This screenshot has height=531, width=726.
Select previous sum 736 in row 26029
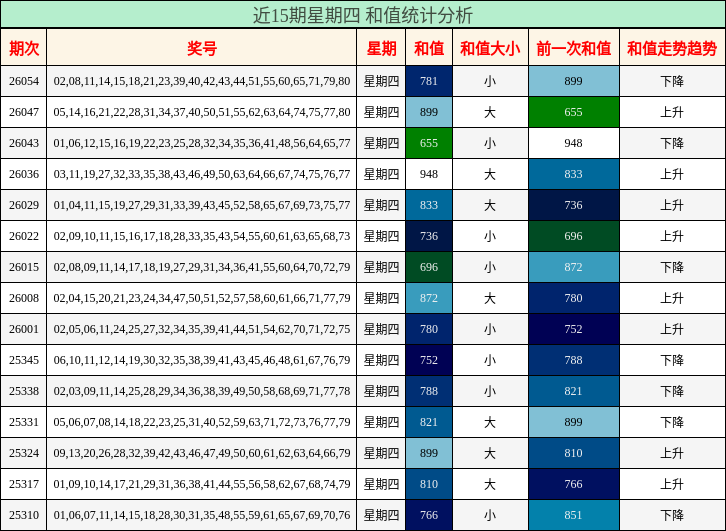574,205
